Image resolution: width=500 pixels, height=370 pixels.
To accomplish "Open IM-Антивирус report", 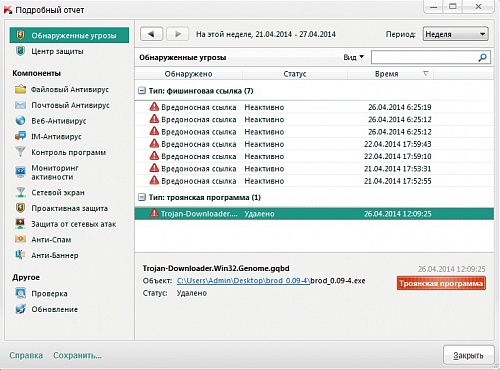I will (56, 136).
